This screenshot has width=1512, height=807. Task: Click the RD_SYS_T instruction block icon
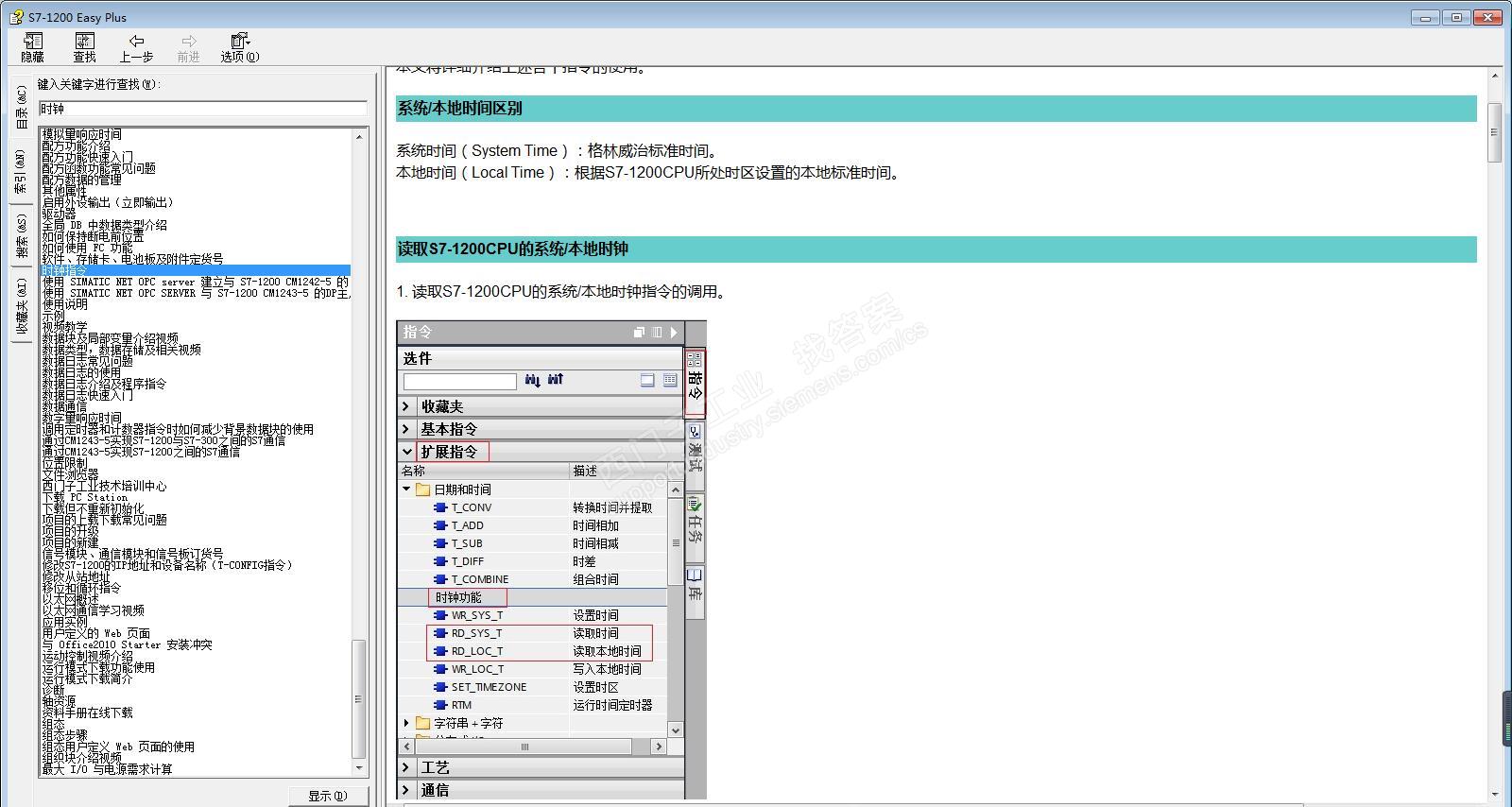(439, 633)
